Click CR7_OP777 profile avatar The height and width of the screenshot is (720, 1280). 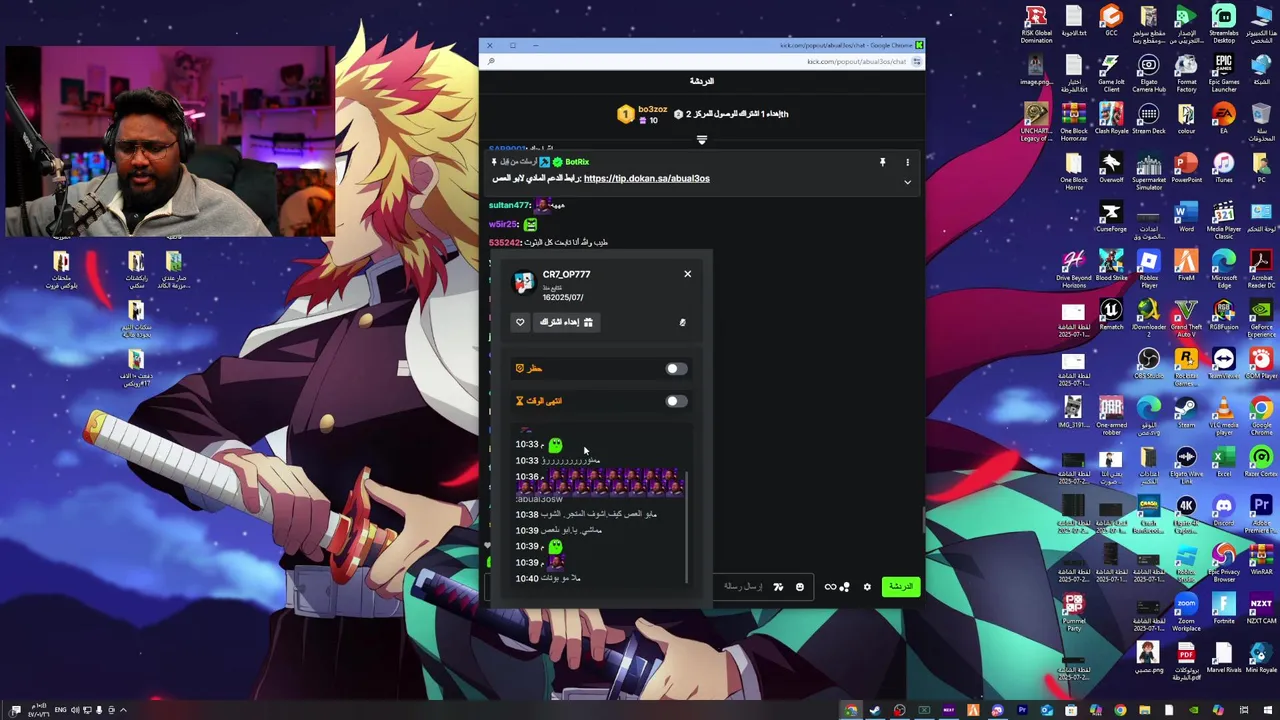point(524,283)
